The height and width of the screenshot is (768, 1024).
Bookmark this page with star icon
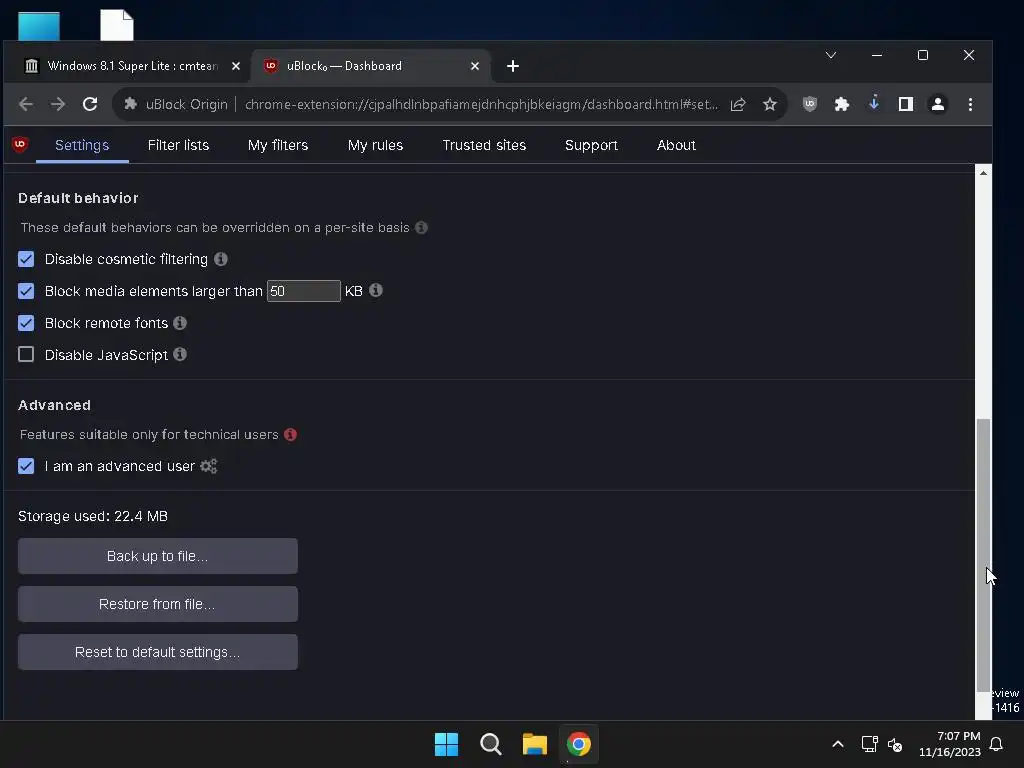pyautogui.click(x=770, y=104)
